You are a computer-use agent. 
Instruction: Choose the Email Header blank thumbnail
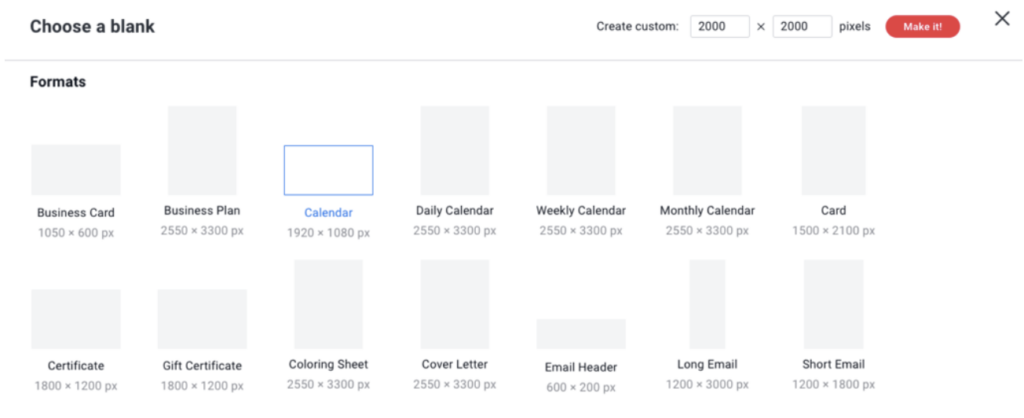[580, 334]
